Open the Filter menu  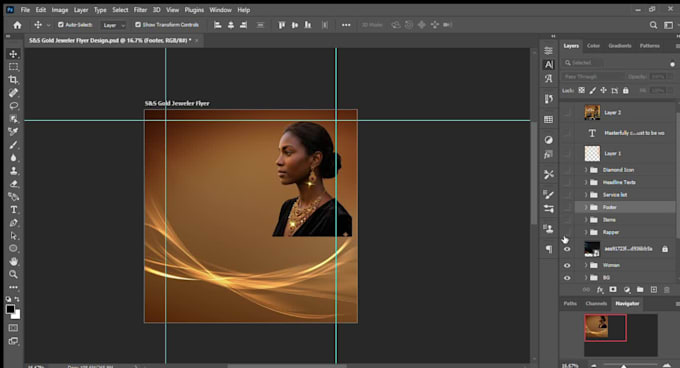[x=140, y=10]
